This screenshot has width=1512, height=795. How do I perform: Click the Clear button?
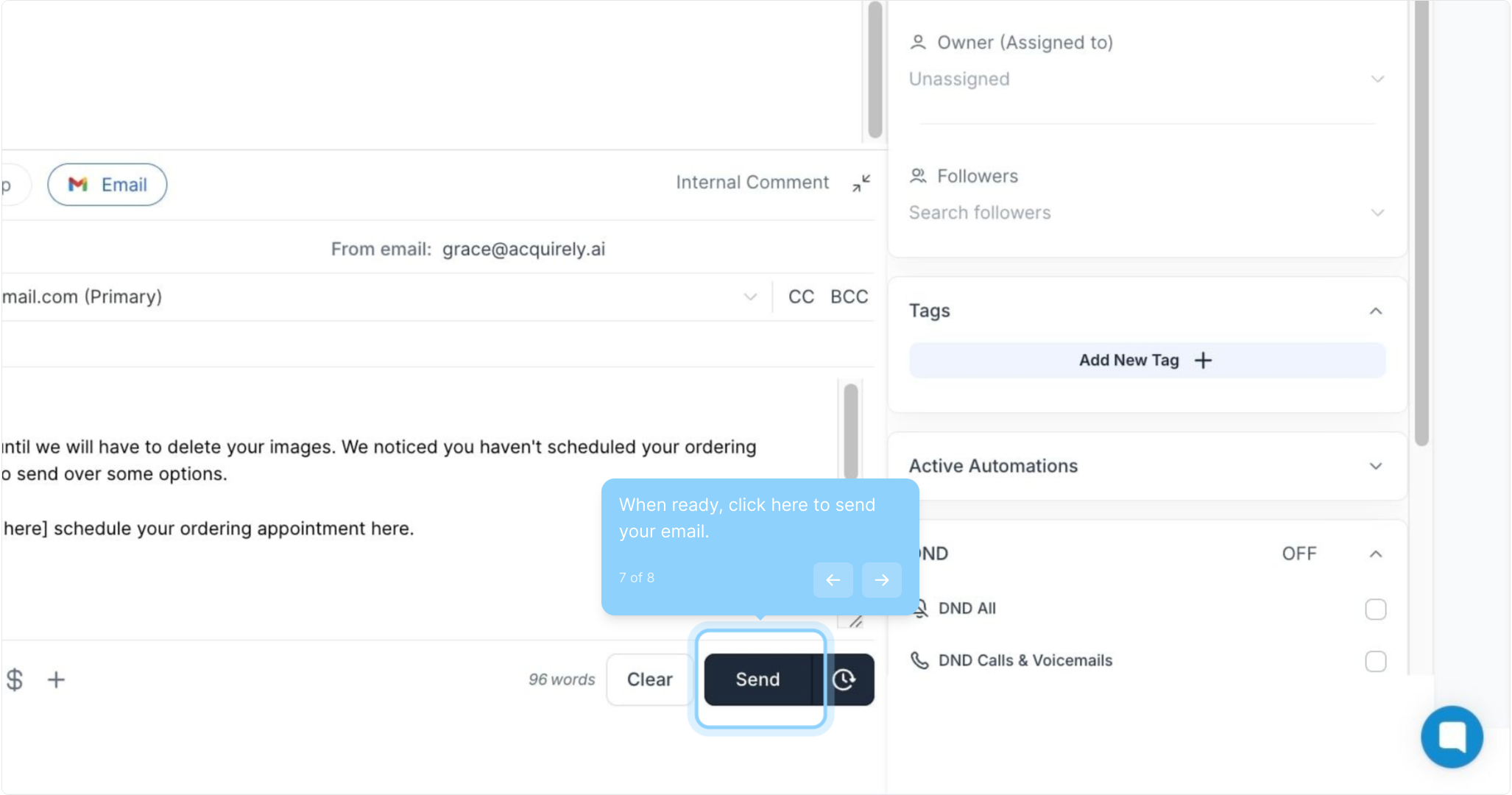coord(649,679)
